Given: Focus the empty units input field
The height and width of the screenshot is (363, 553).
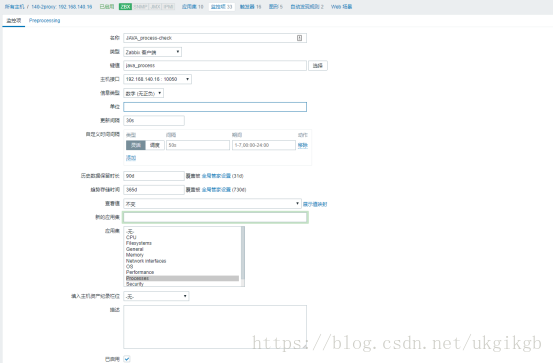Looking at the screenshot, I should click(x=215, y=107).
